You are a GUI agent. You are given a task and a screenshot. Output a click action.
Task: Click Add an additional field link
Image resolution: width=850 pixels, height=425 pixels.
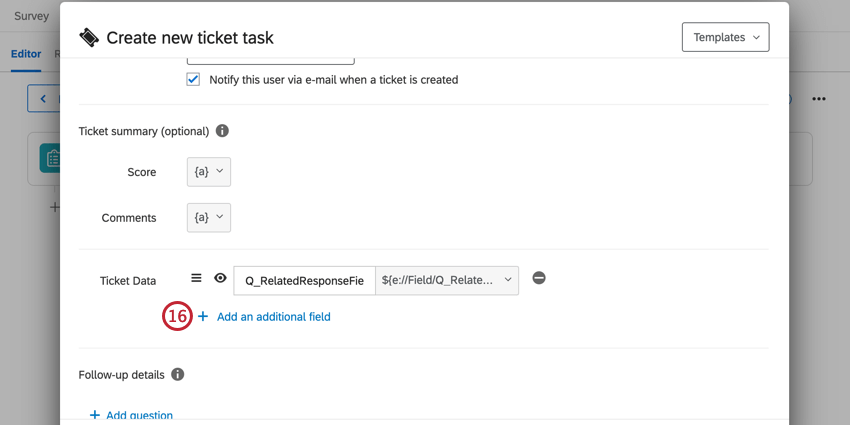273,317
